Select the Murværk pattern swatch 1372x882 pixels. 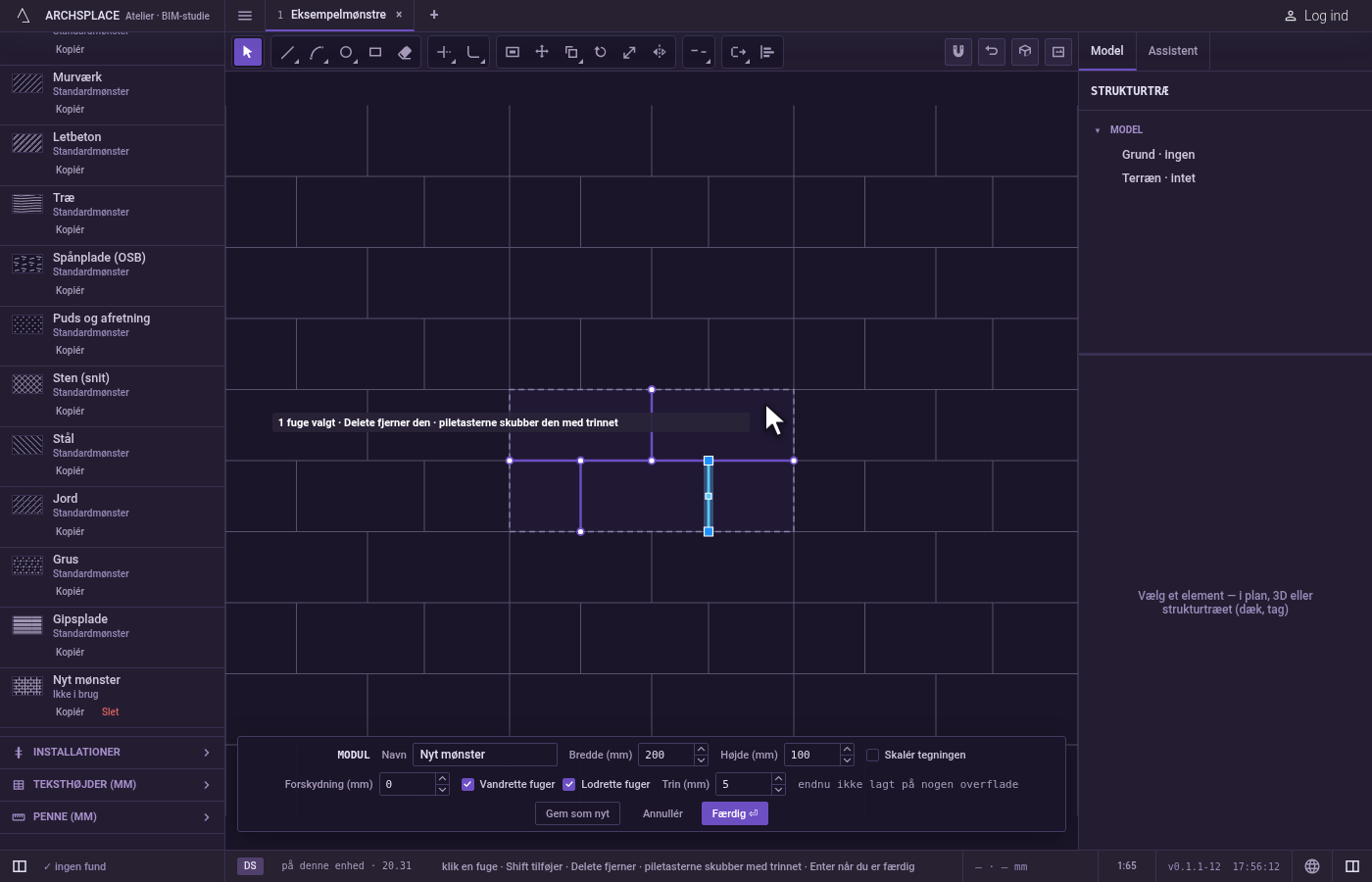pyautogui.click(x=27, y=83)
